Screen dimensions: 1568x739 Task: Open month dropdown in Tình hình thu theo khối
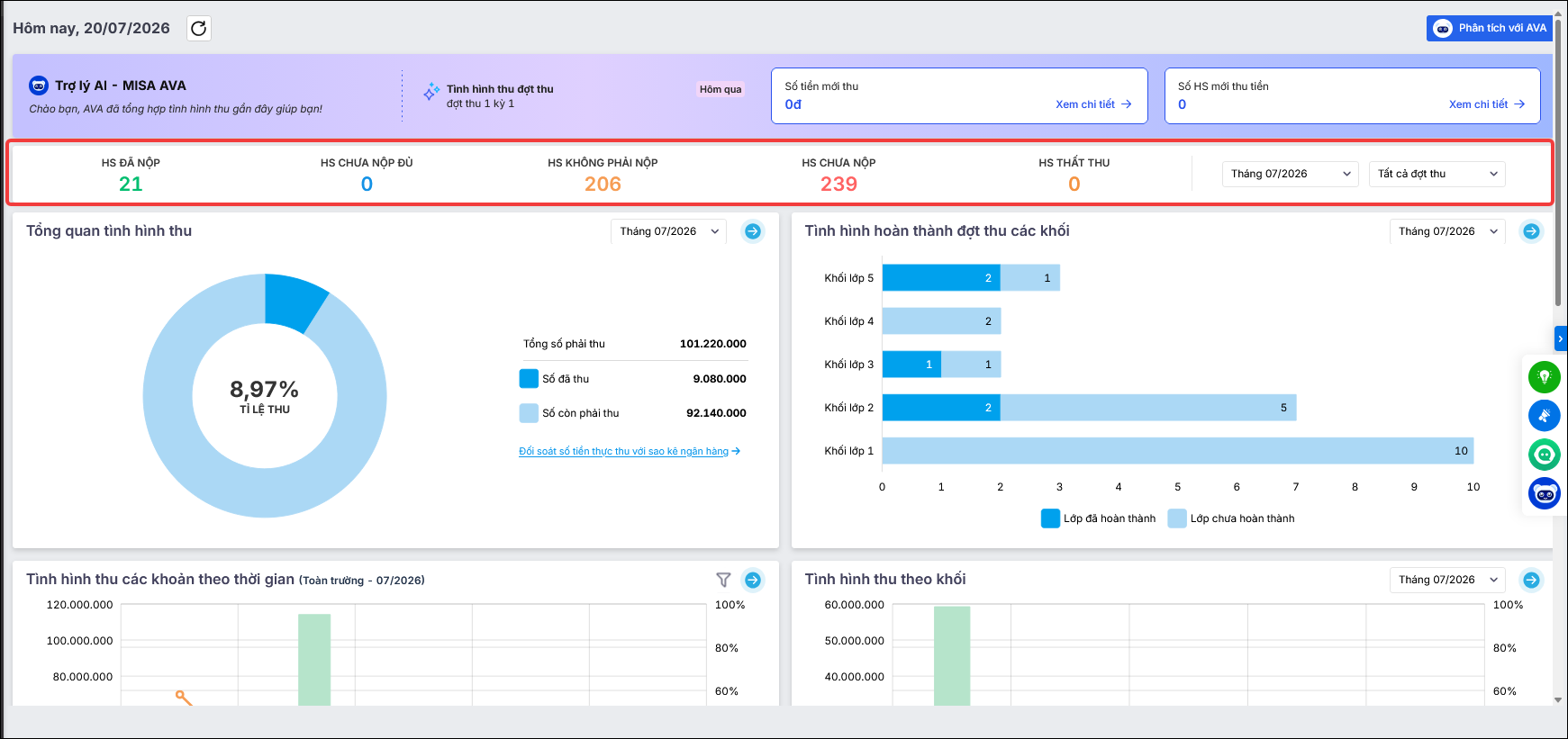click(x=1447, y=580)
